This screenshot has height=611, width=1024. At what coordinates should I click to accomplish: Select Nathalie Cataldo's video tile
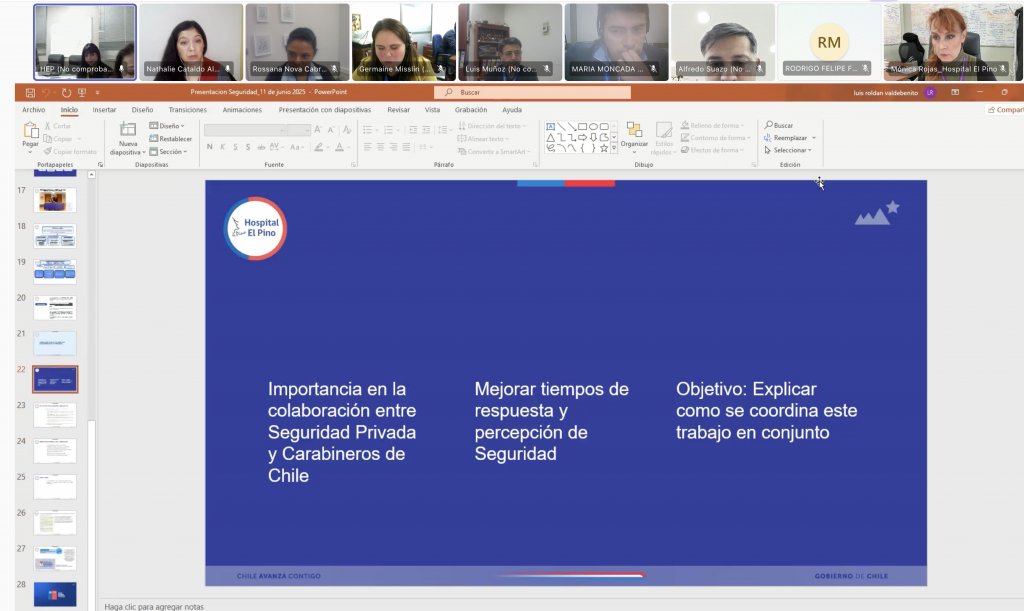191,42
